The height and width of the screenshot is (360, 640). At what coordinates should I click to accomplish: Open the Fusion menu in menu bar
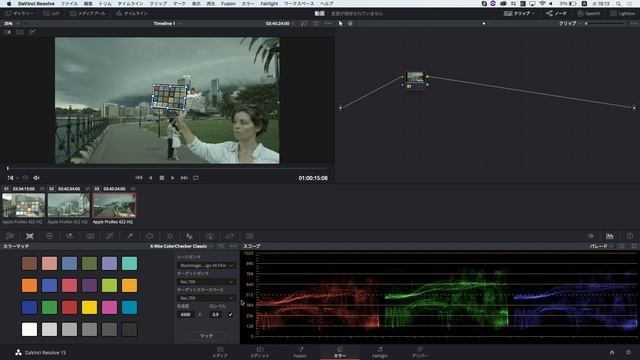228,4
